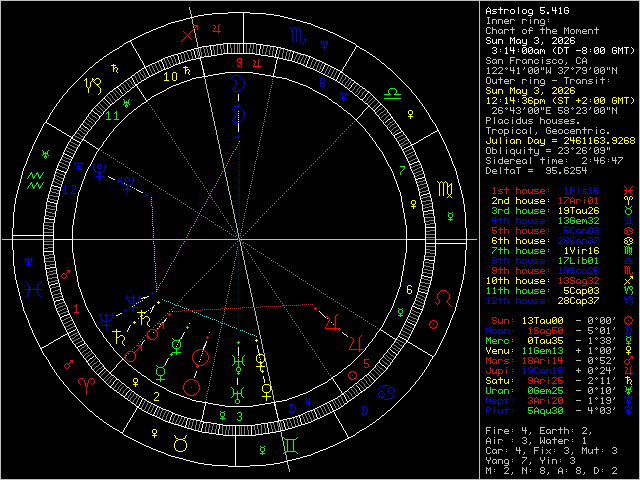The height and width of the screenshot is (480, 640).
Task: Click the 'Fire: 4, Earth: 2,' summary line
Action: [539, 431]
